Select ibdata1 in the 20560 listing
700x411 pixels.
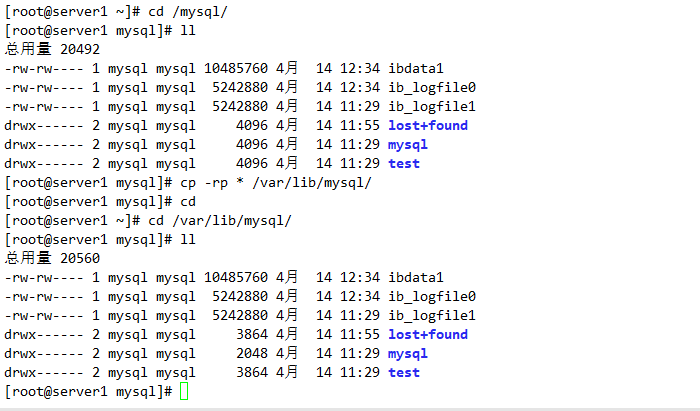click(415, 277)
